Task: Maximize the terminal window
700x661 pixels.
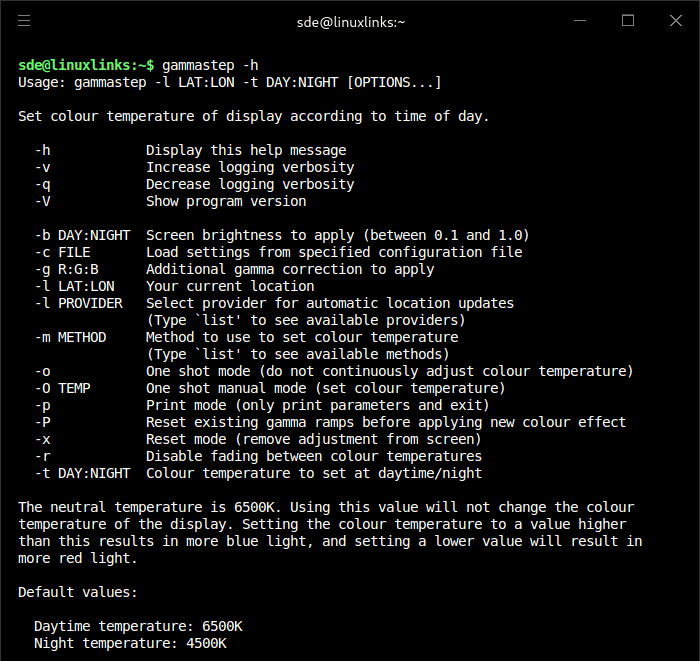Action: [x=628, y=21]
